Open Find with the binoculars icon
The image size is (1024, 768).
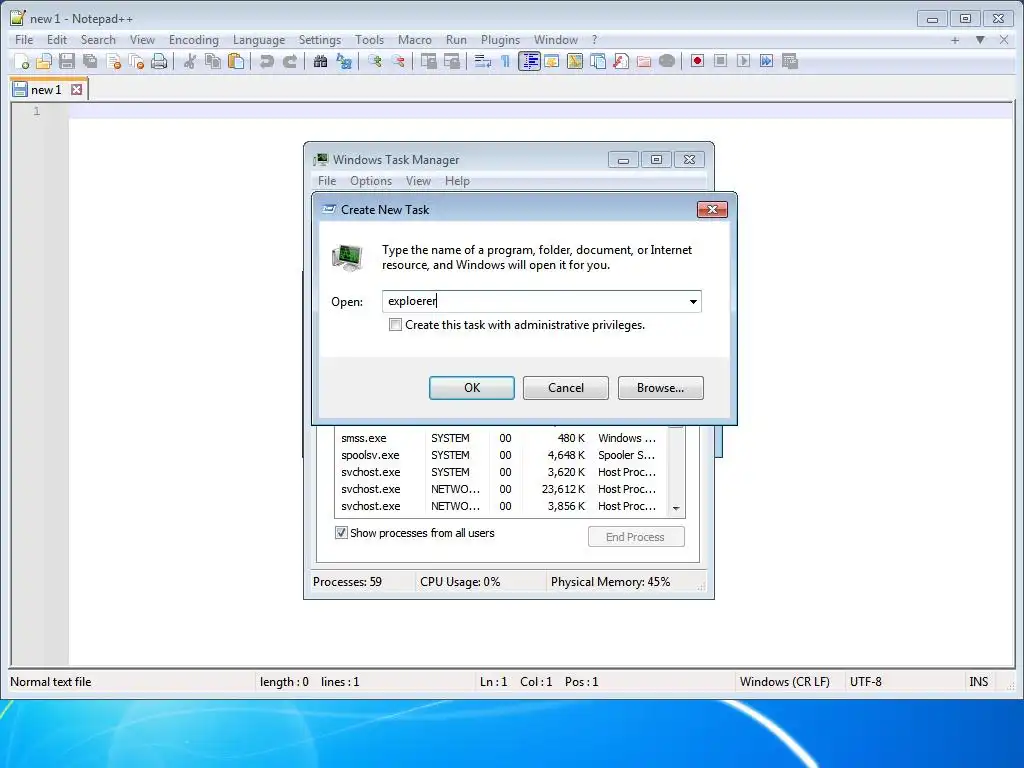click(320, 61)
